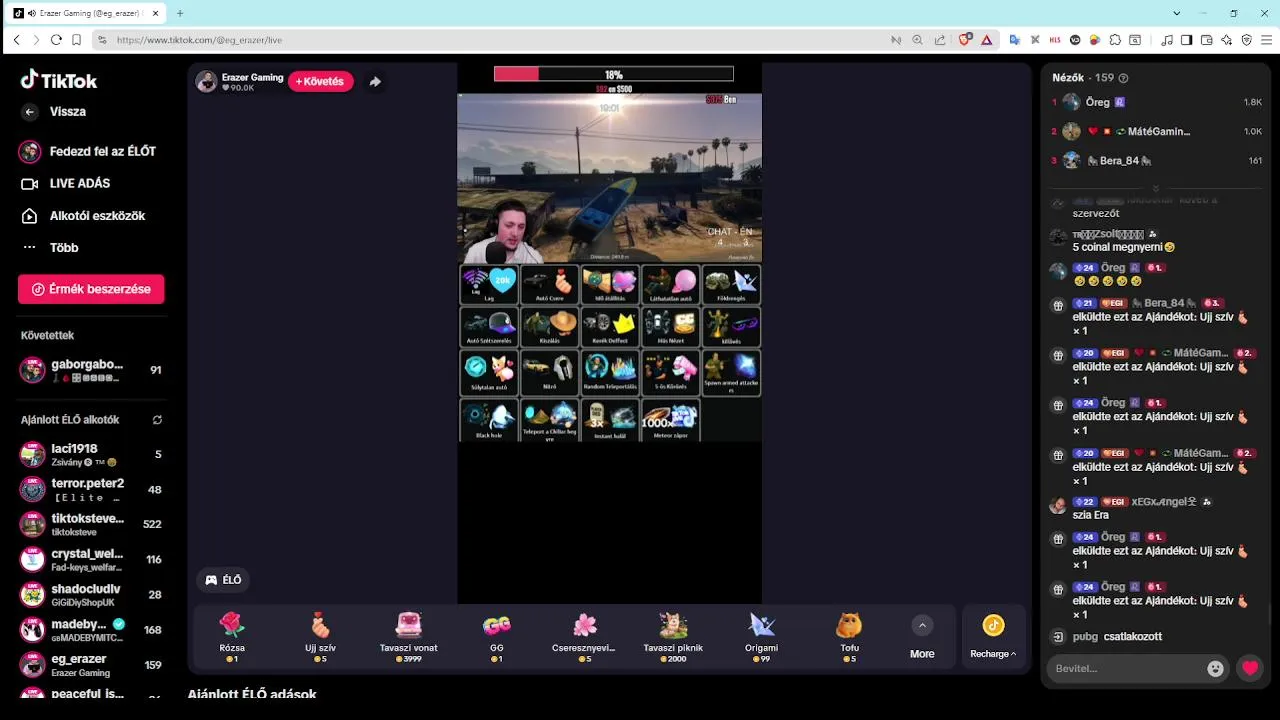Open the Brave VPN shield icon
Screen dimensions: 1280x720
pyautogui.click(x=1246, y=40)
